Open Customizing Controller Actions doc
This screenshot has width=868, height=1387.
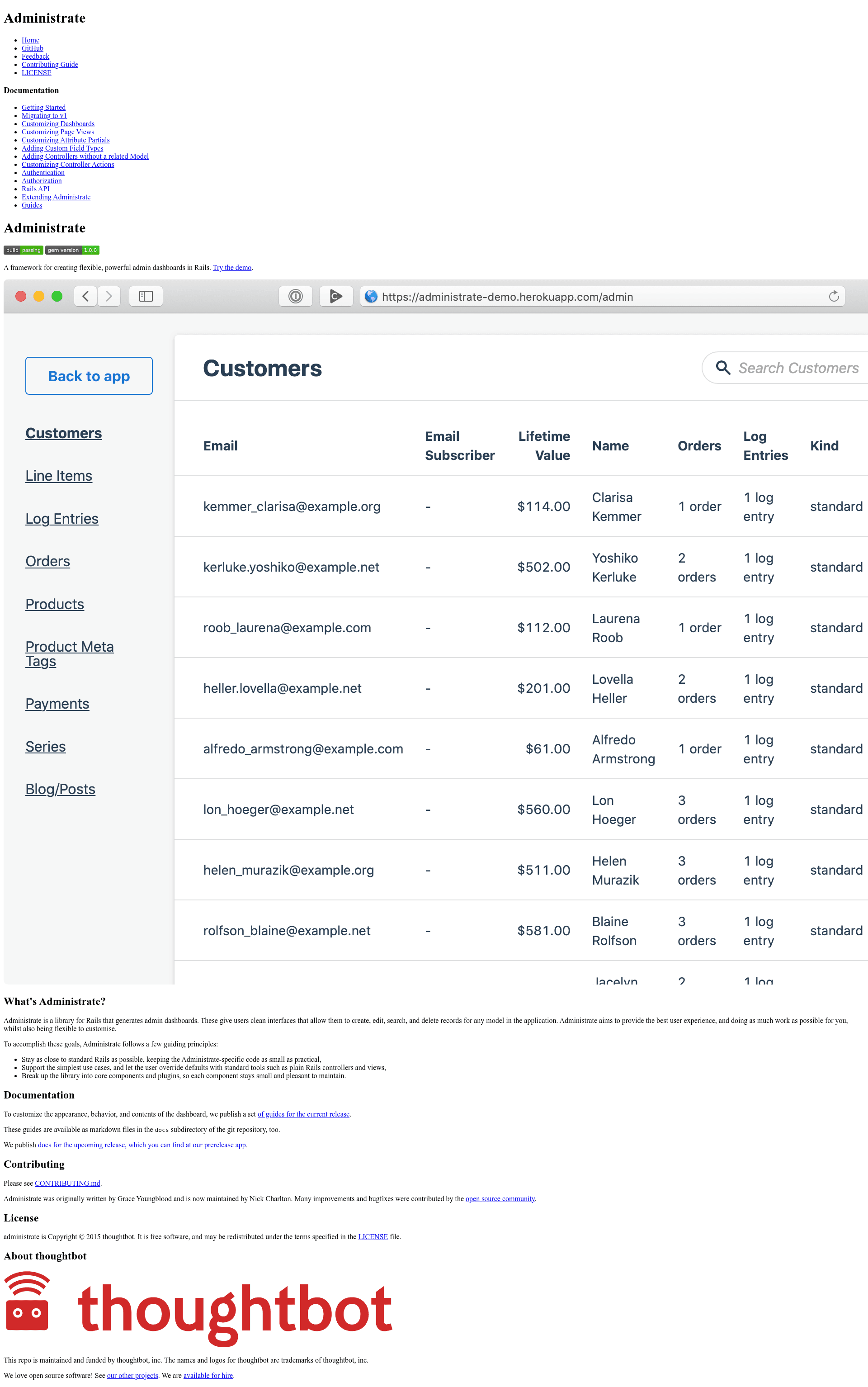[x=68, y=165]
